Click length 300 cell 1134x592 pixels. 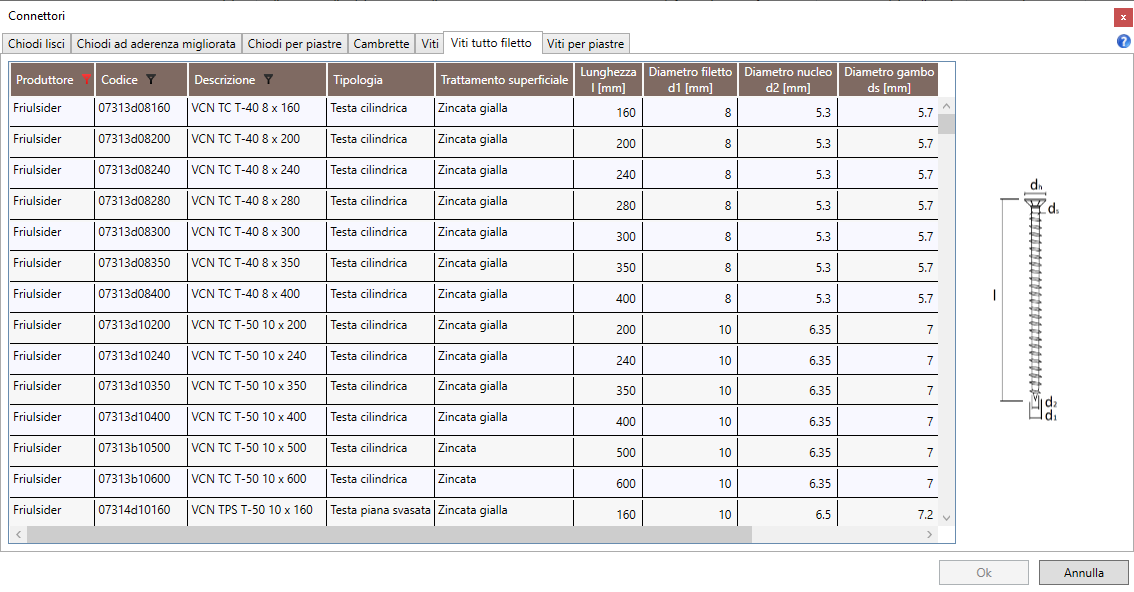(x=608, y=236)
